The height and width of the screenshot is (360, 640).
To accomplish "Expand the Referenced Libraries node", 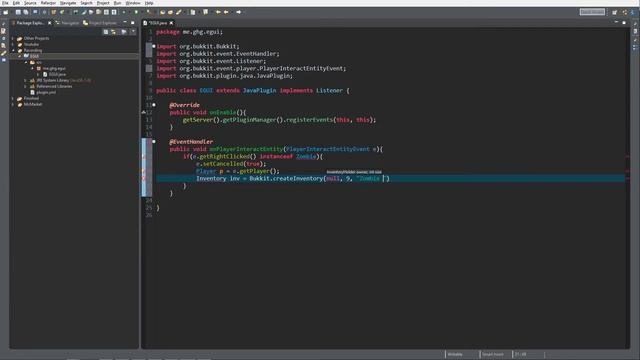I will pyautogui.click(x=26, y=87).
